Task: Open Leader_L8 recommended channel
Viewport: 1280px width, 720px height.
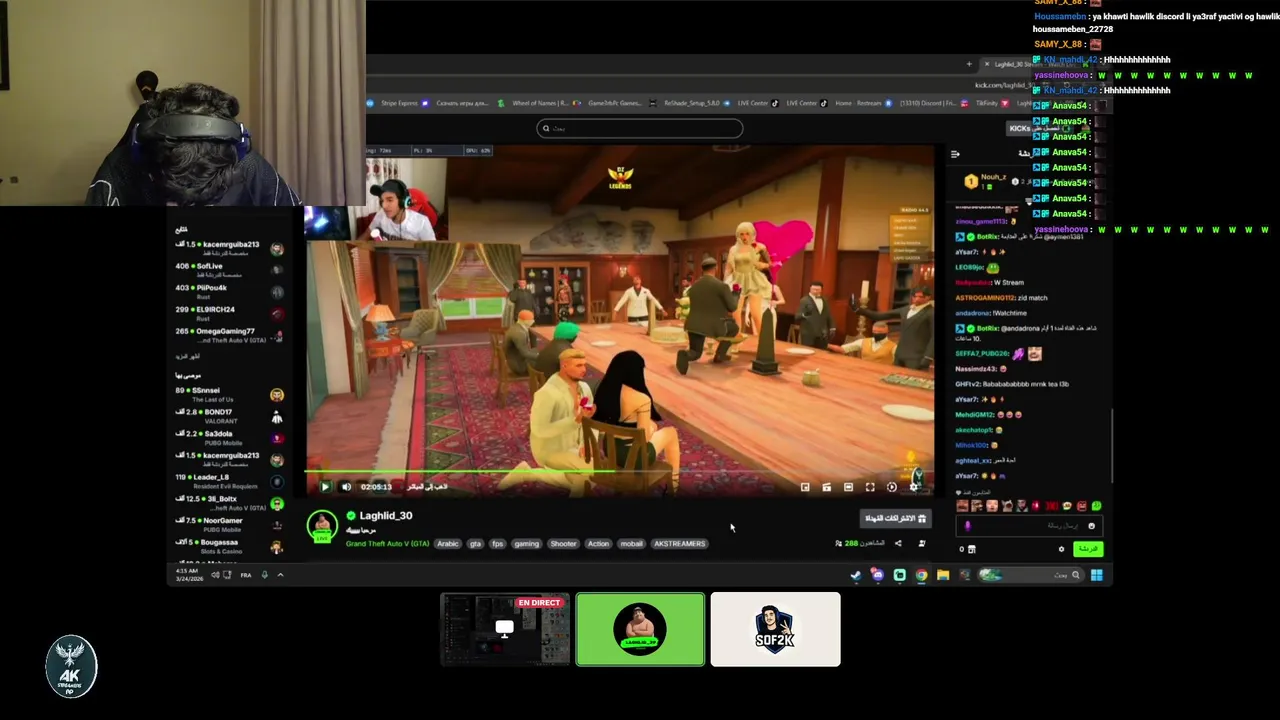Action: [x=229, y=481]
